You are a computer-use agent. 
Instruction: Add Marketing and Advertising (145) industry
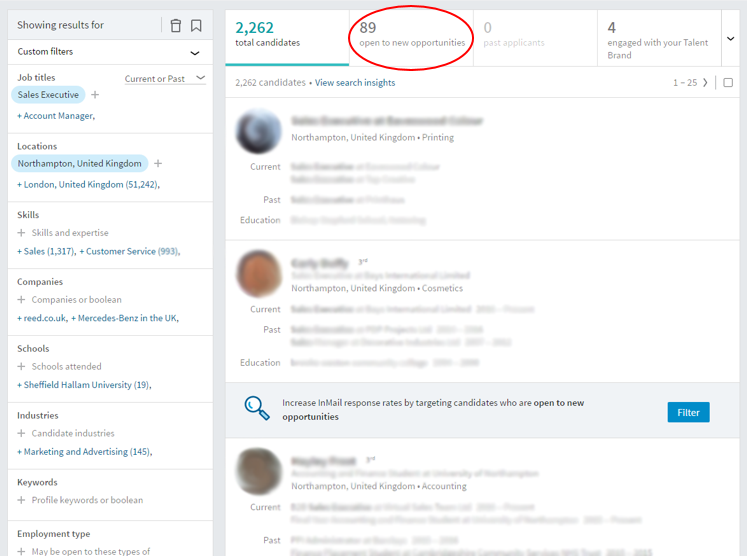[x=85, y=452]
